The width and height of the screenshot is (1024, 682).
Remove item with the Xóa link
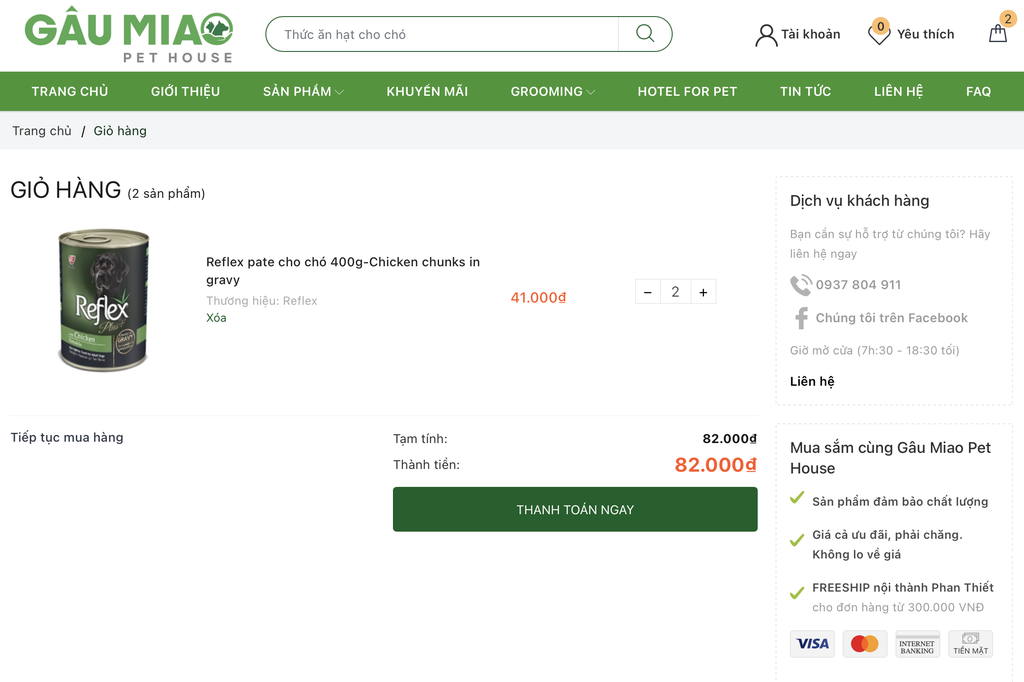(216, 317)
